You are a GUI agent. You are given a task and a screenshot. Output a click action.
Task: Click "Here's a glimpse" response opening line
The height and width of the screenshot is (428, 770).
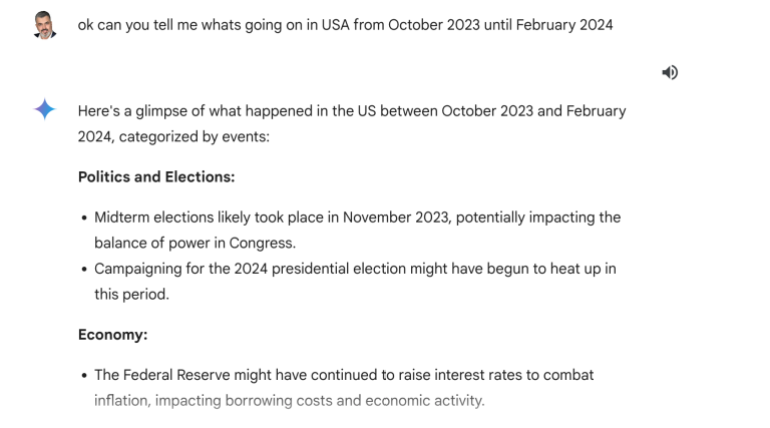click(x=352, y=110)
